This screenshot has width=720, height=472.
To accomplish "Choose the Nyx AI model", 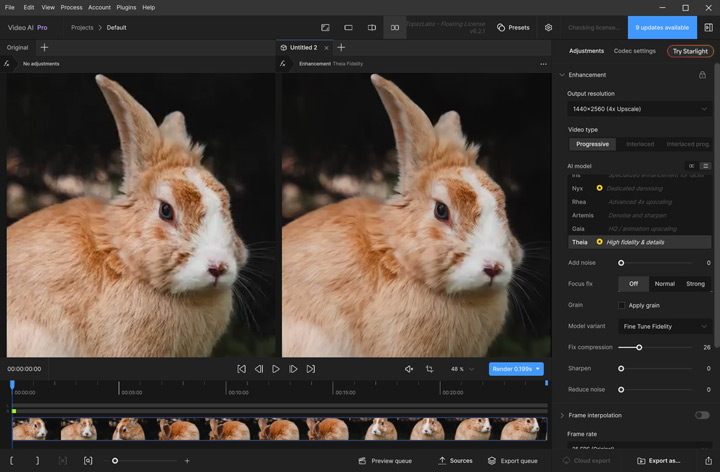I will (639, 188).
